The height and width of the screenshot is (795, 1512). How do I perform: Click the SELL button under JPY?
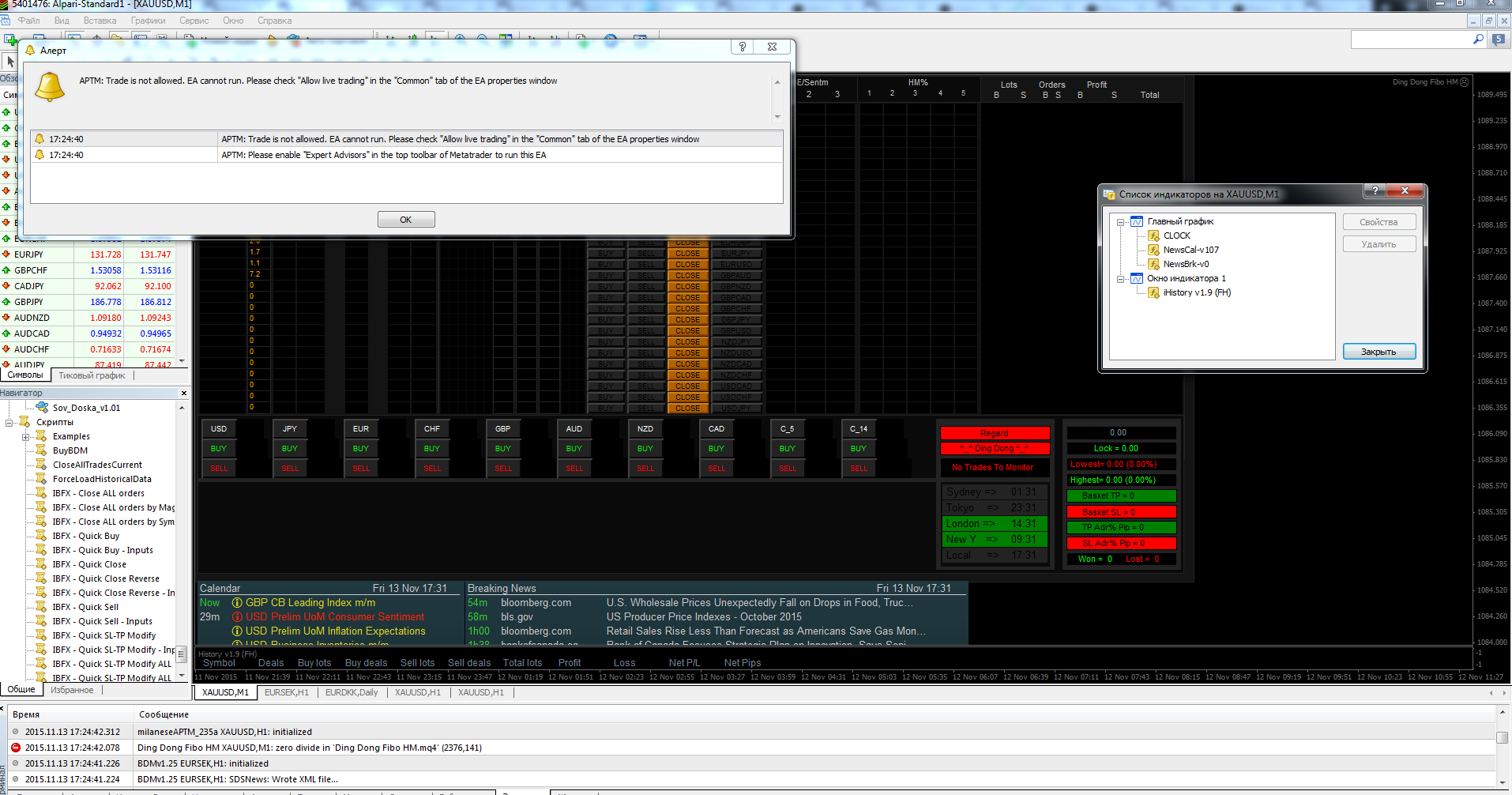(x=290, y=468)
